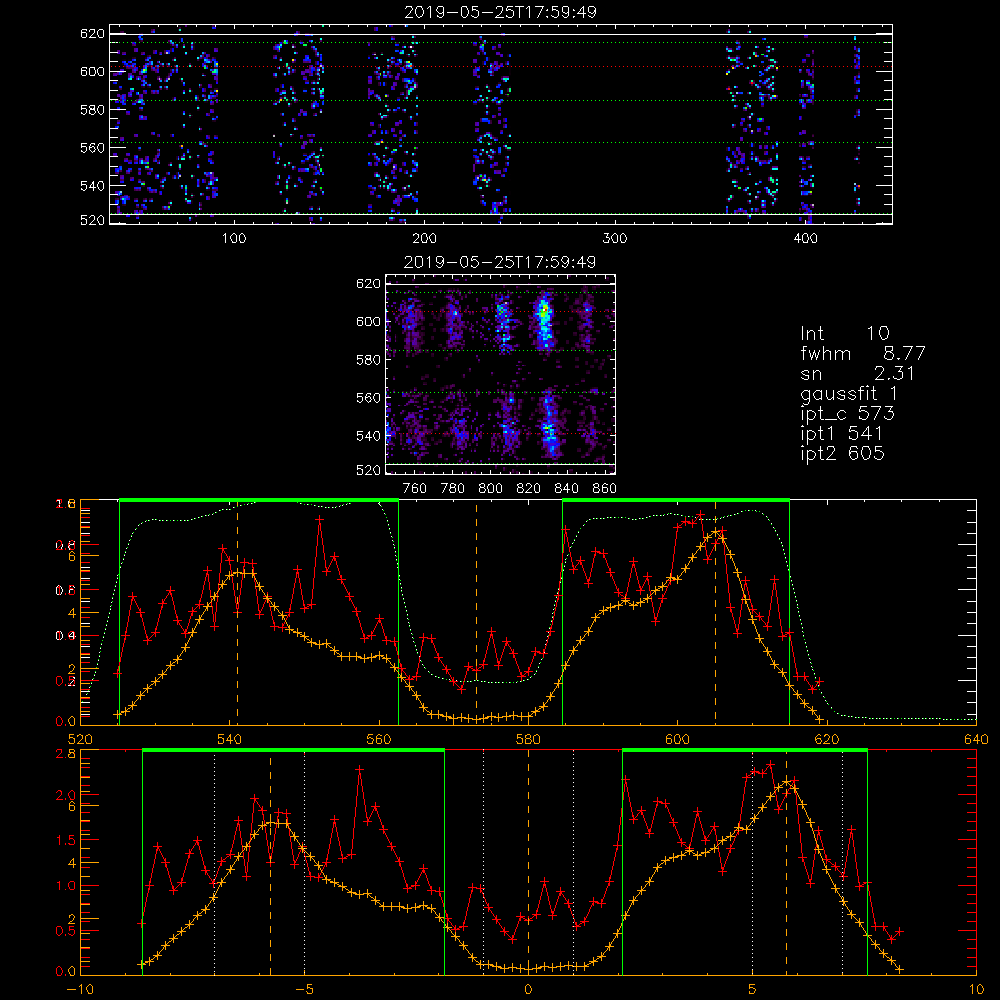This screenshot has width=1000, height=1000.
Task: Click the middle image's 2019-05-25T17:59:49 title
Action: point(500,262)
